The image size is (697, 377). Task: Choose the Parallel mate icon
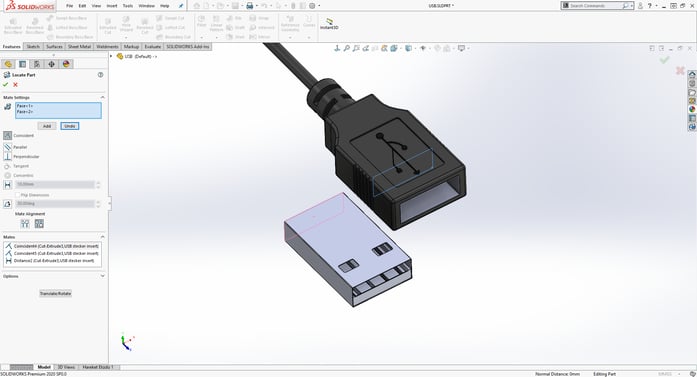tap(8, 147)
